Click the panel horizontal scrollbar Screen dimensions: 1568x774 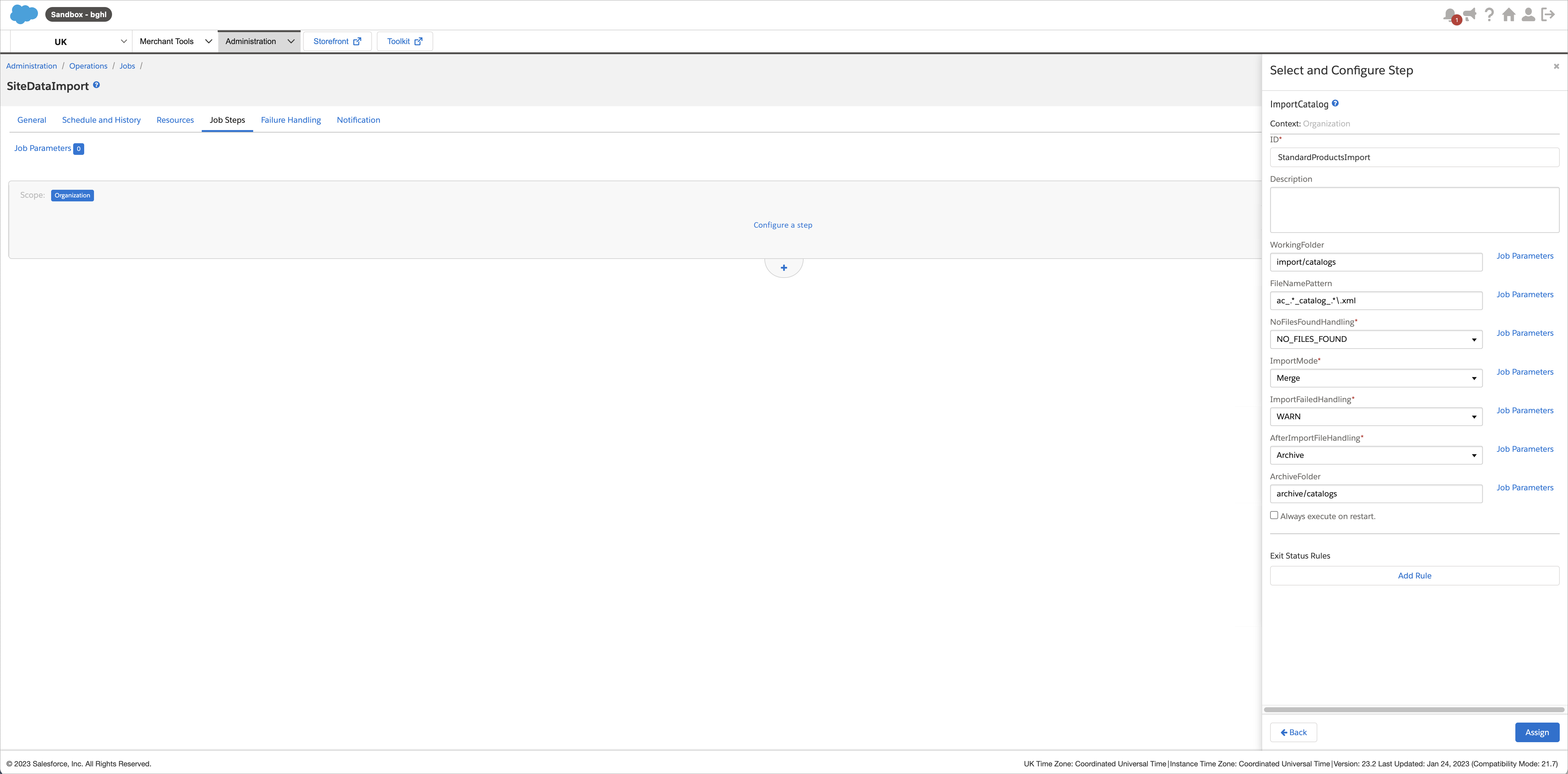pyautogui.click(x=1413, y=709)
